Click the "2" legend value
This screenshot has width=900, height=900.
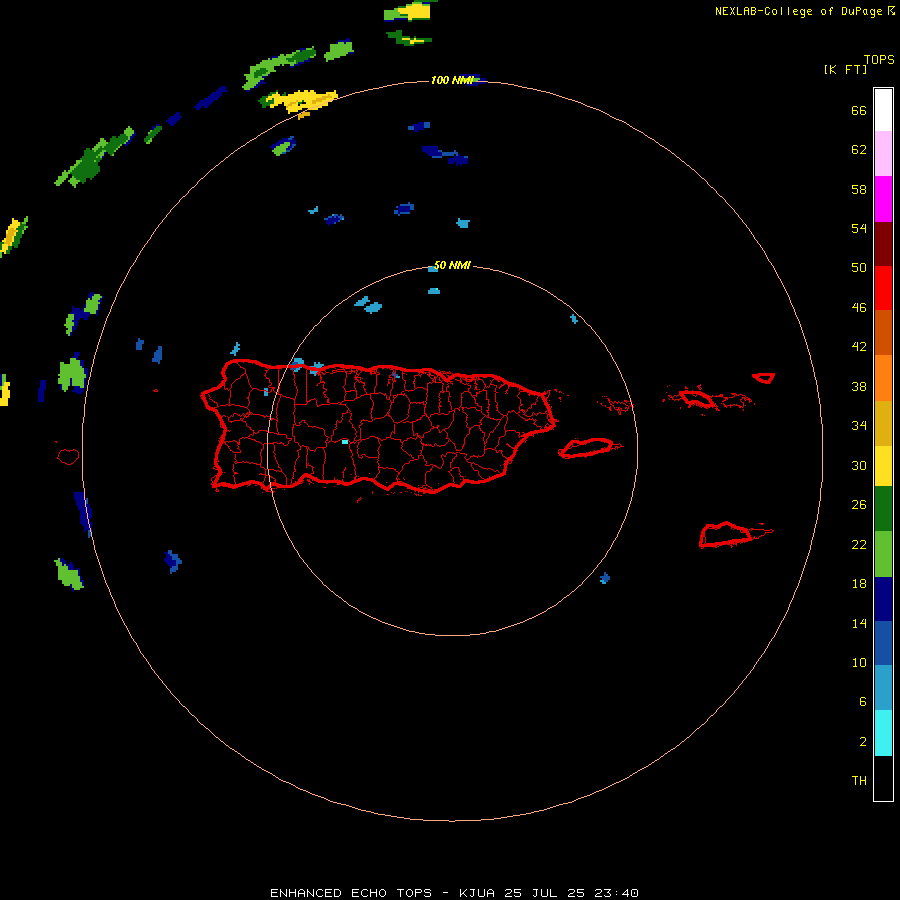pos(863,742)
